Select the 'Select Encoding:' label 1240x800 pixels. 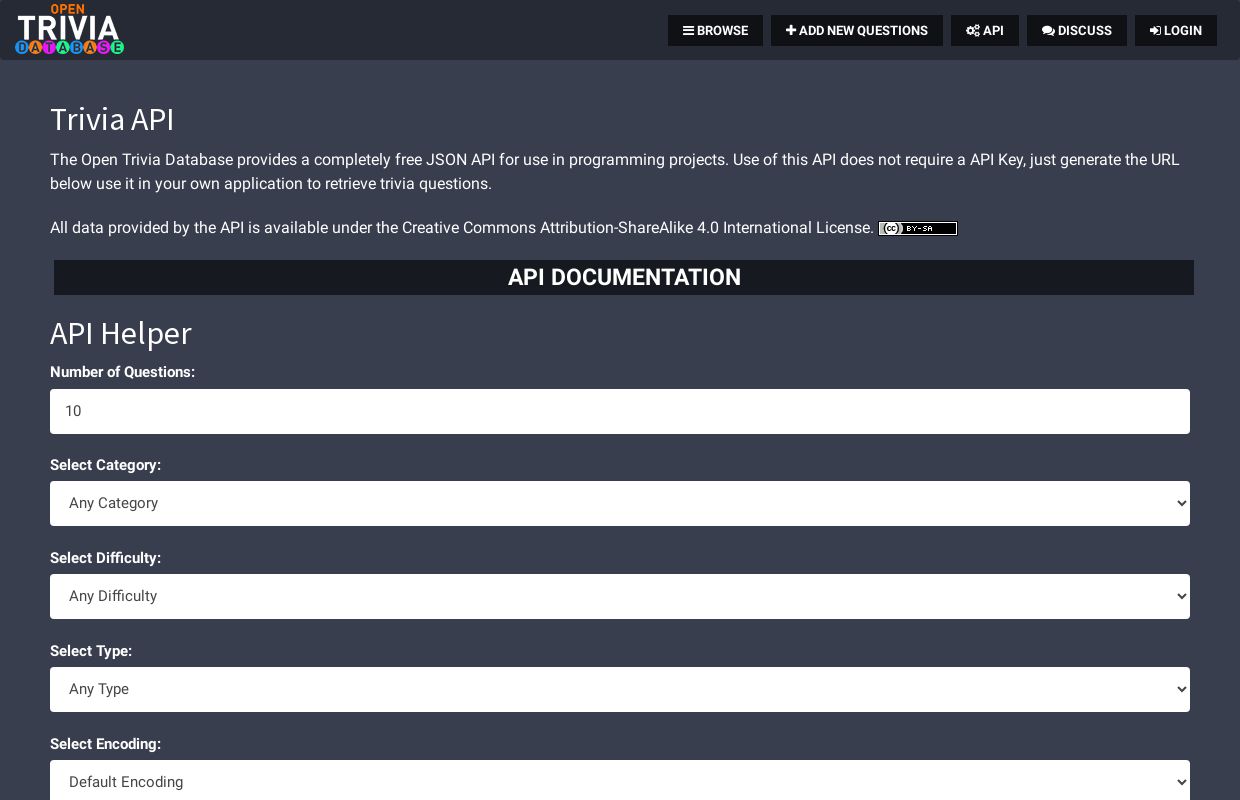pos(105,744)
